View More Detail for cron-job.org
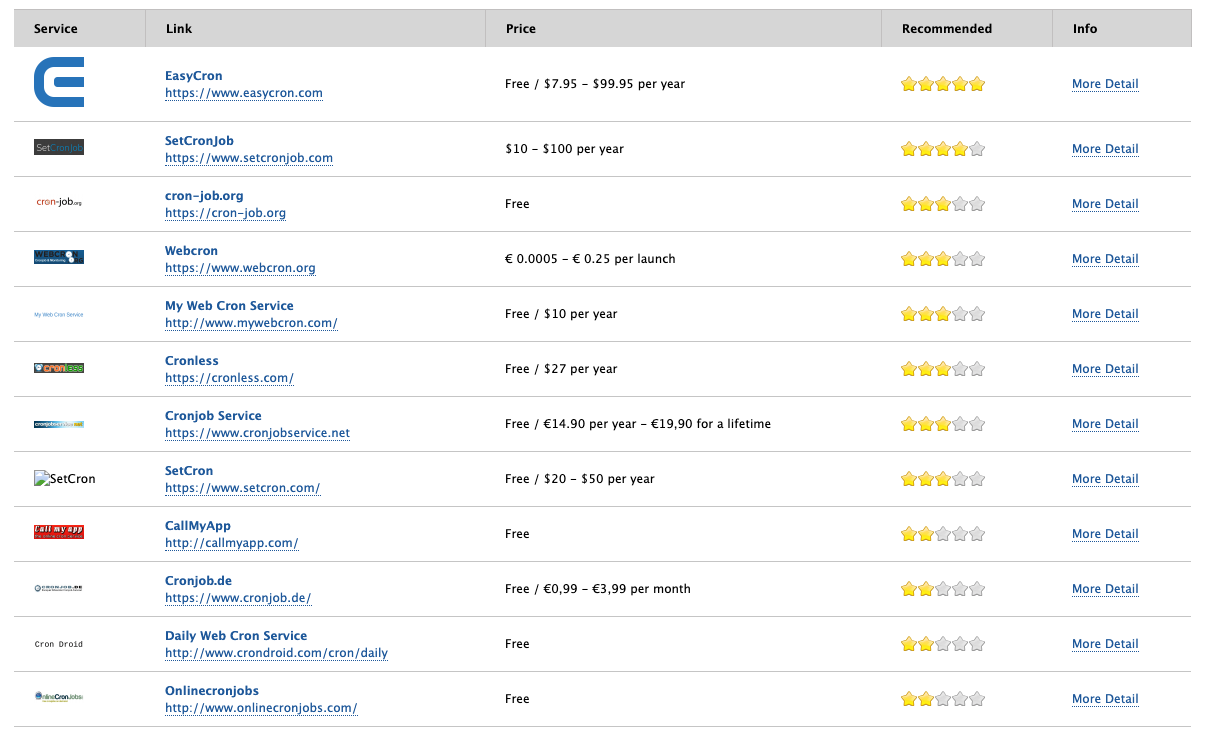 (x=1105, y=204)
